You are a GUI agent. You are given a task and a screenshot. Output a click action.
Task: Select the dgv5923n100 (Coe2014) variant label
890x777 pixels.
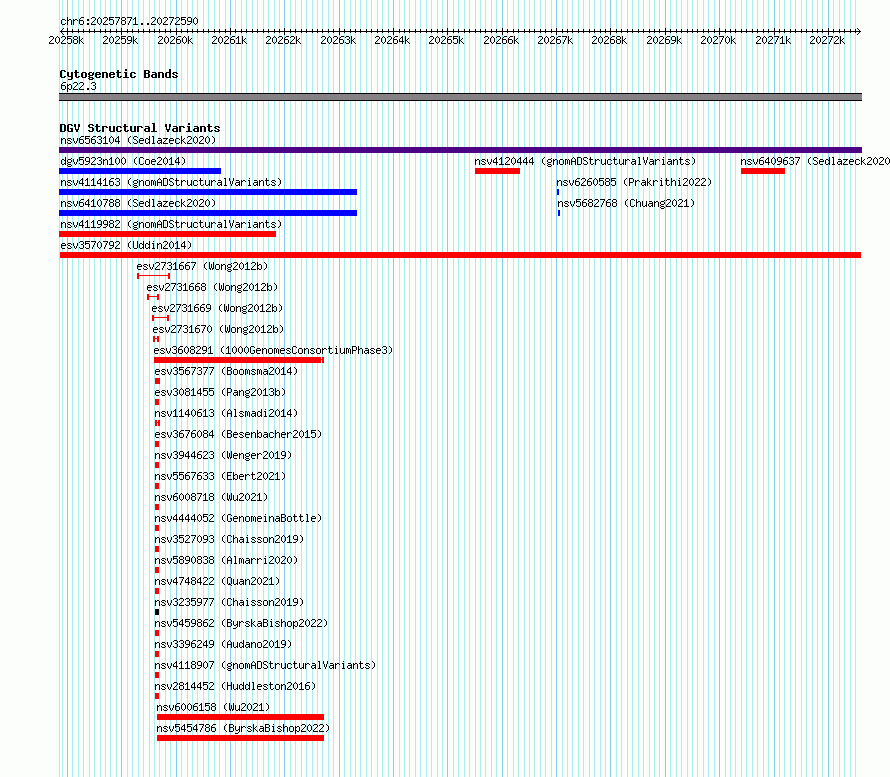point(123,161)
